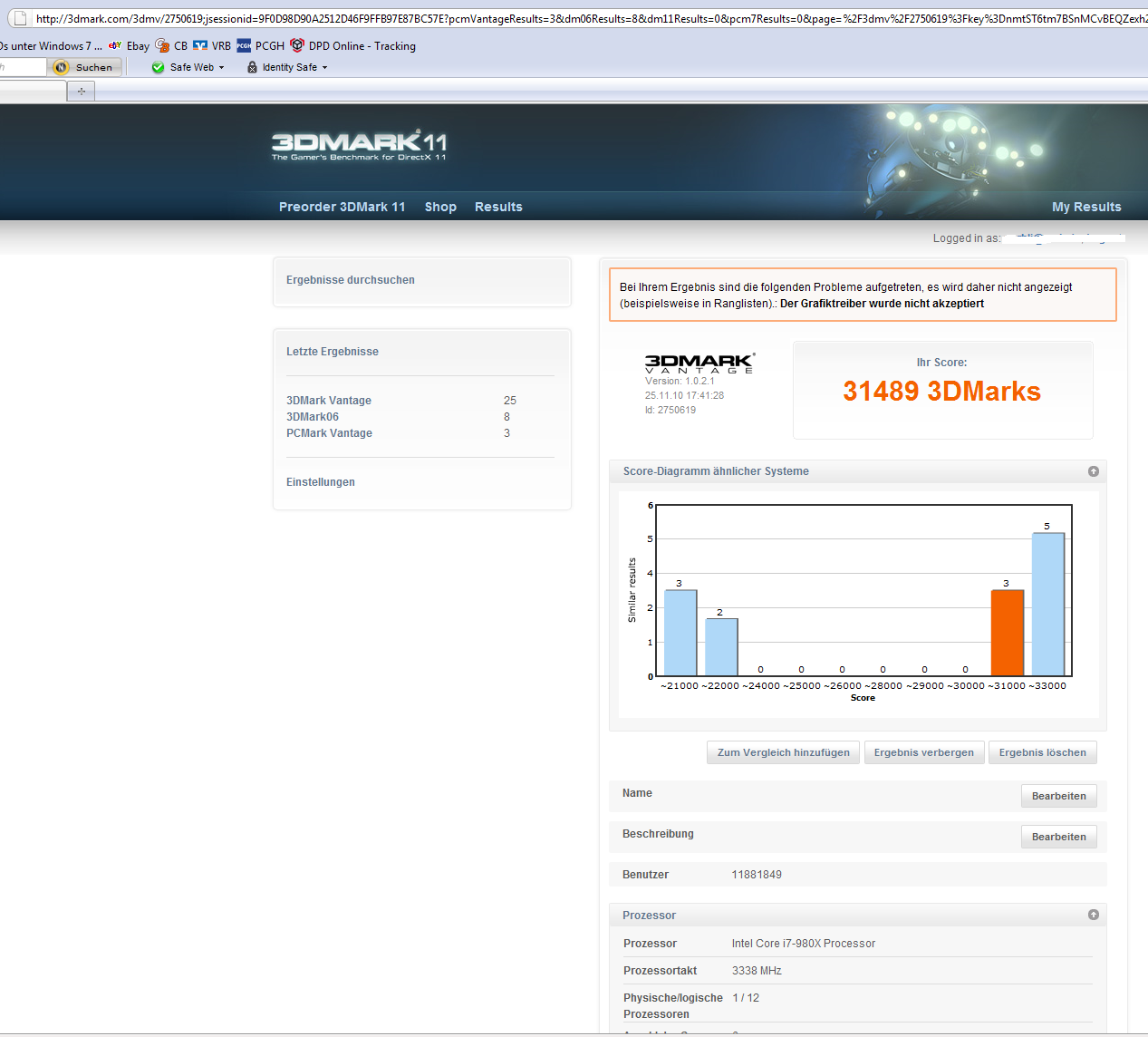Click the browser address bar URL
Viewport: 1148px width, 1037px height.
[x=591, y=18]
